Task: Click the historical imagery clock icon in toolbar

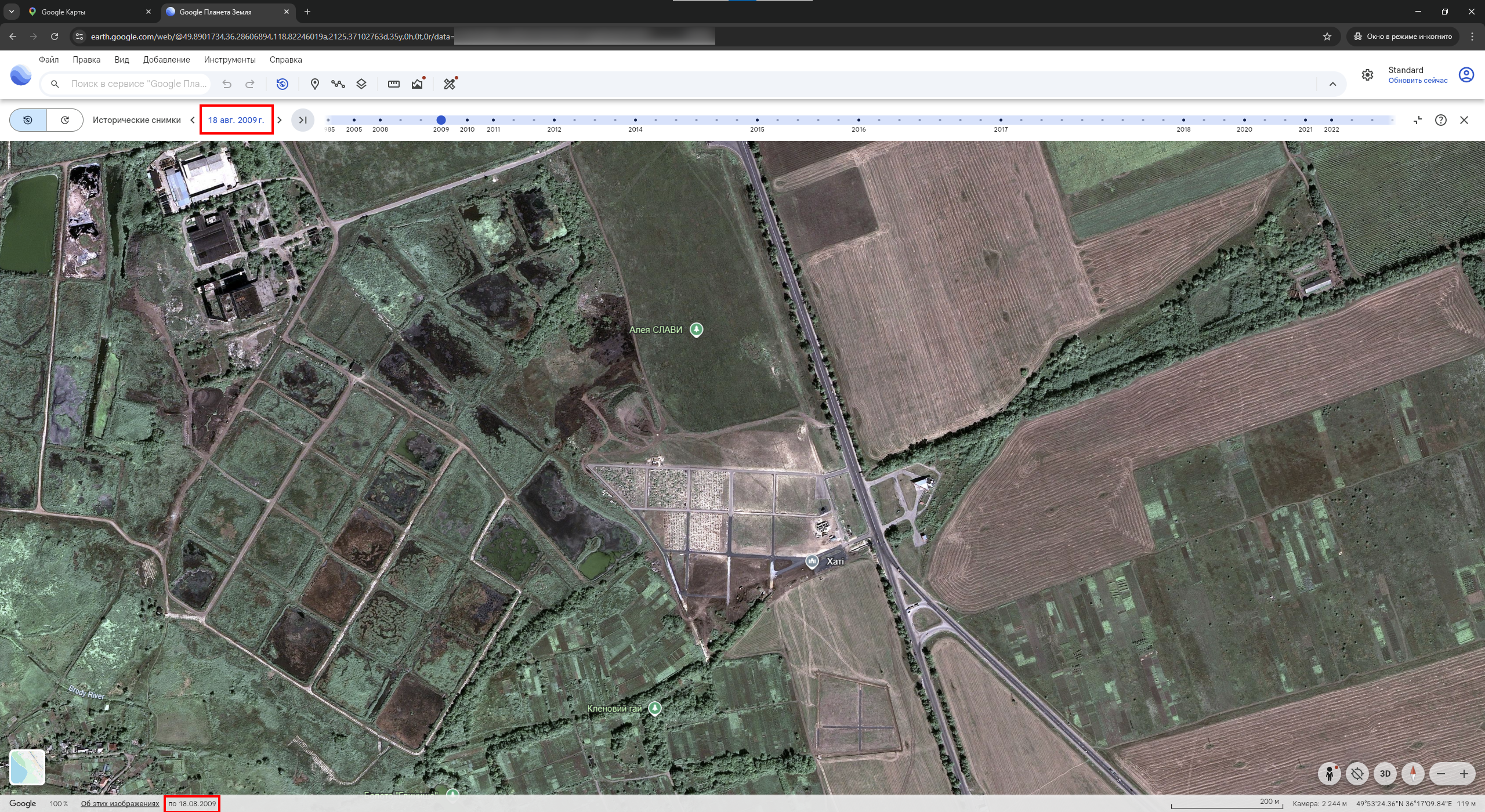Action: click(x=282, y=84)
